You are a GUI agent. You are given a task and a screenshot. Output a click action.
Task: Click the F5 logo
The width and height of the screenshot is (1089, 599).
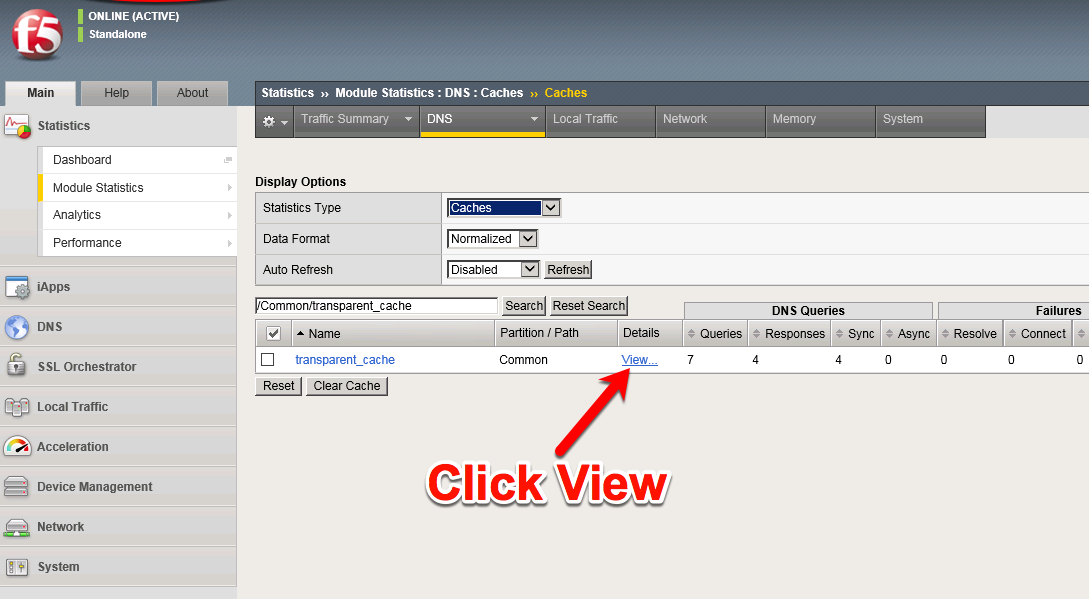[38, 35]
